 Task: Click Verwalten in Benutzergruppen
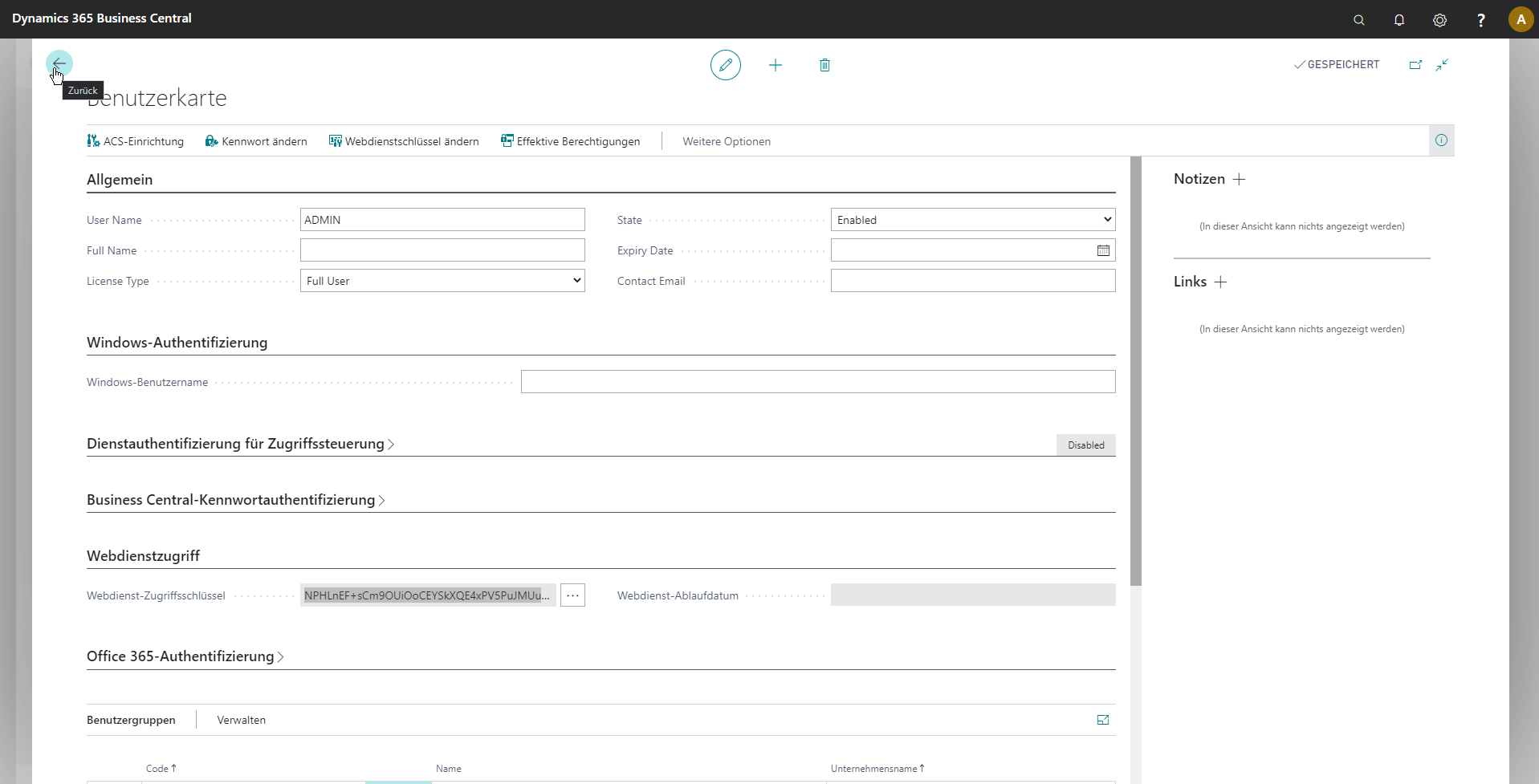click(241, 720)
